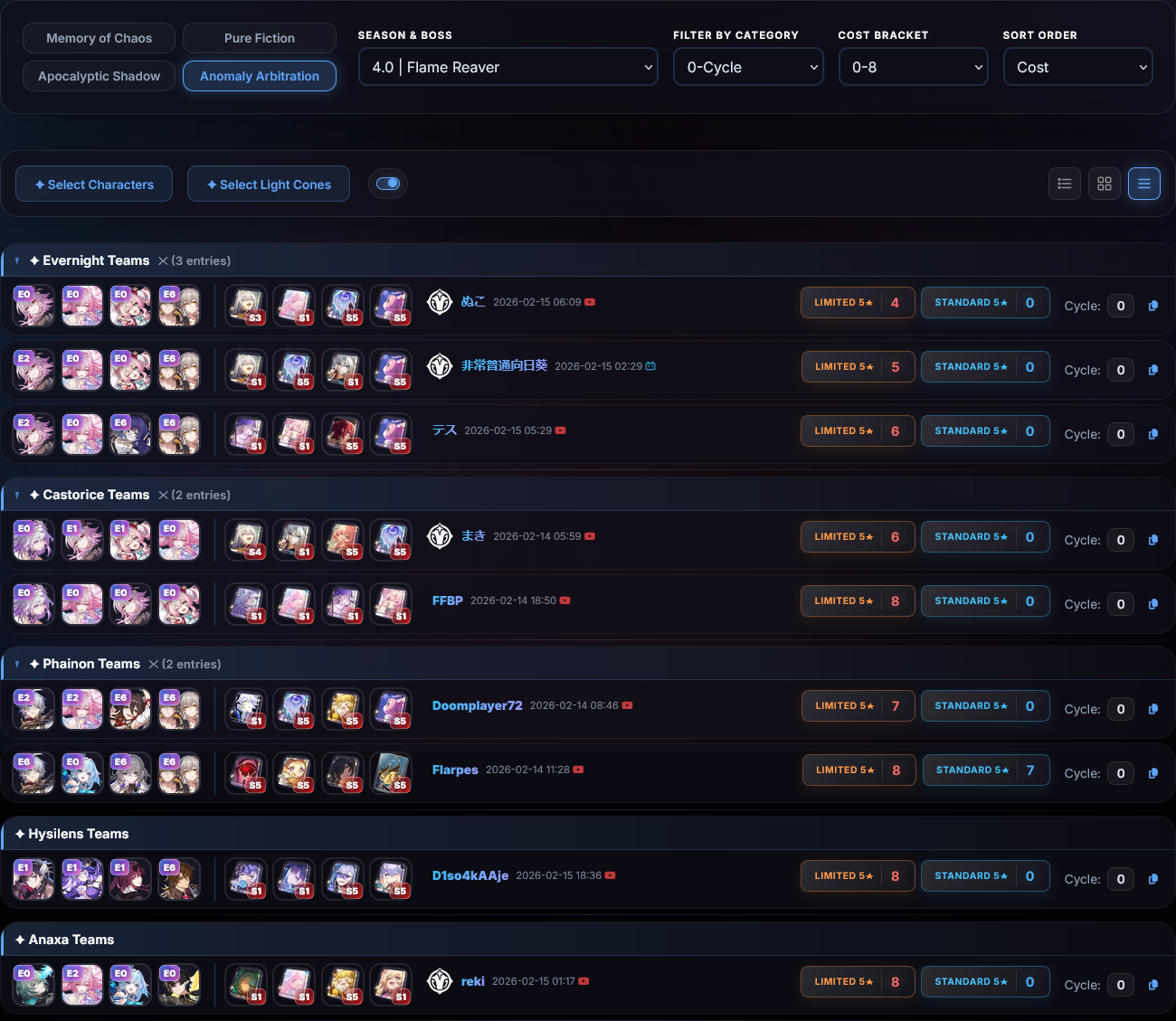Click date 2026-02-14 08:46
Screen dimensions: 1176x1021
pos(574,705)
